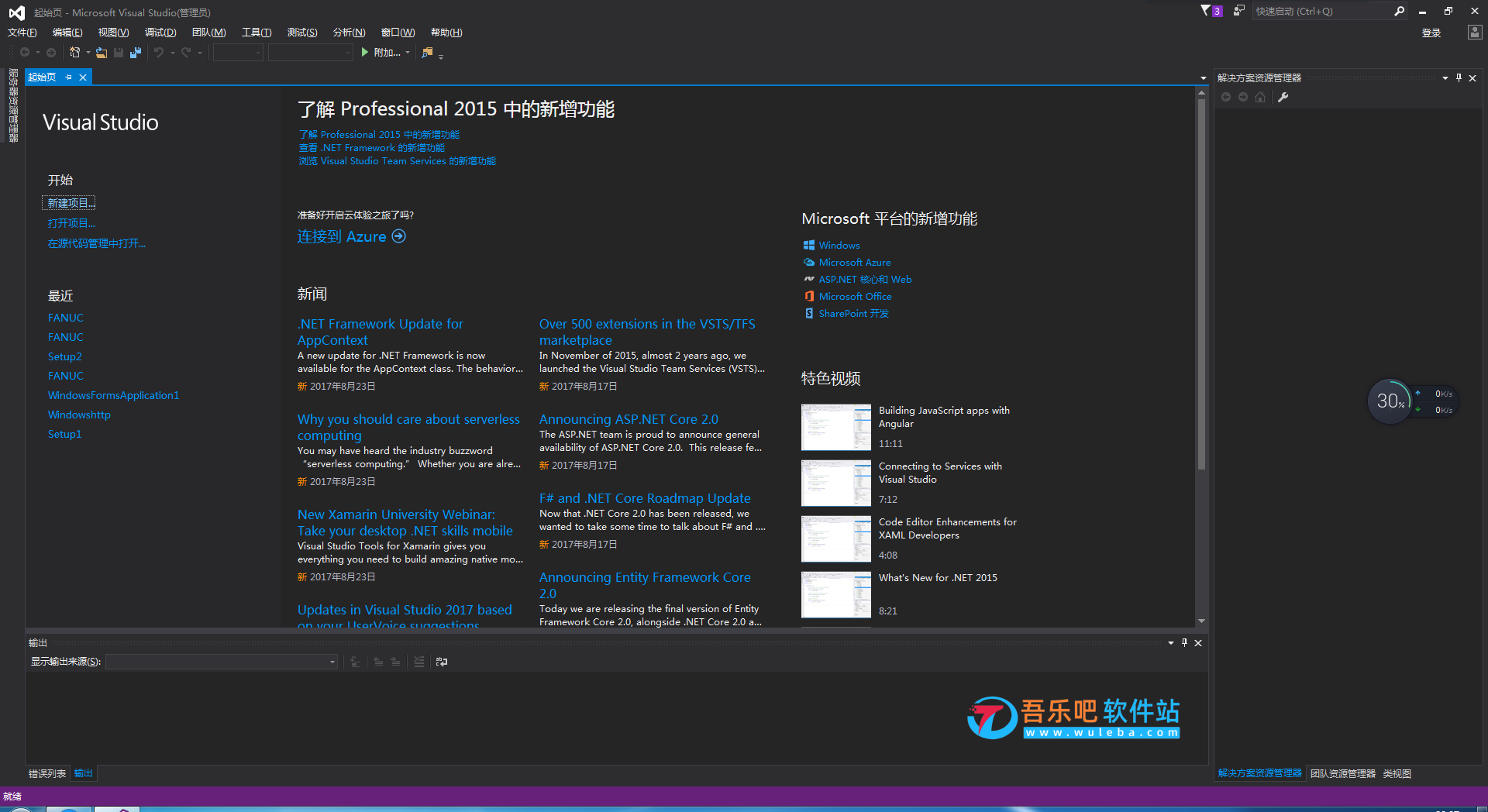The width and height of the screenshot is (1488, 812).
Task: Open Building JavaScript apps with Angular video thumbnail
Action: 836,428
